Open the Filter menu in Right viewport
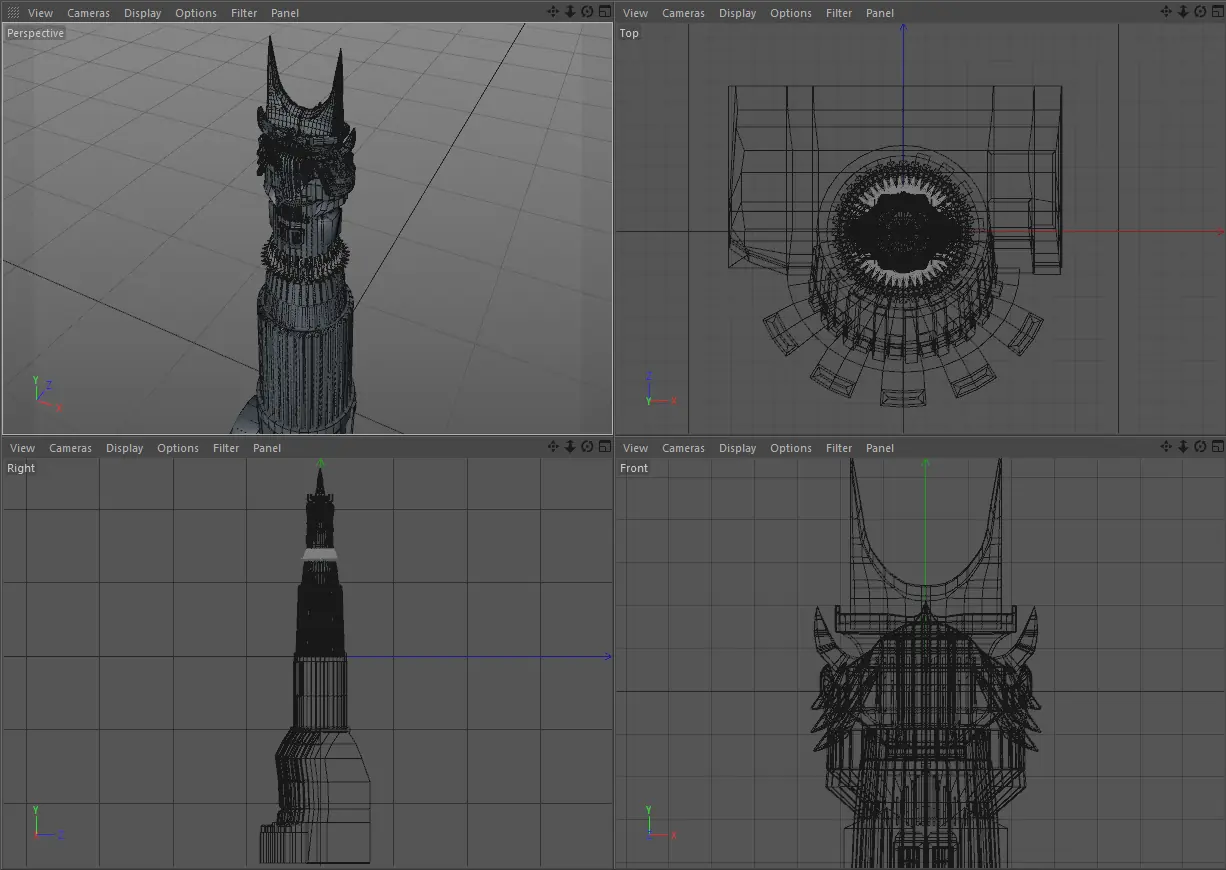The image size is (1226, 870). pyautogui.click(x=226, y=448)
